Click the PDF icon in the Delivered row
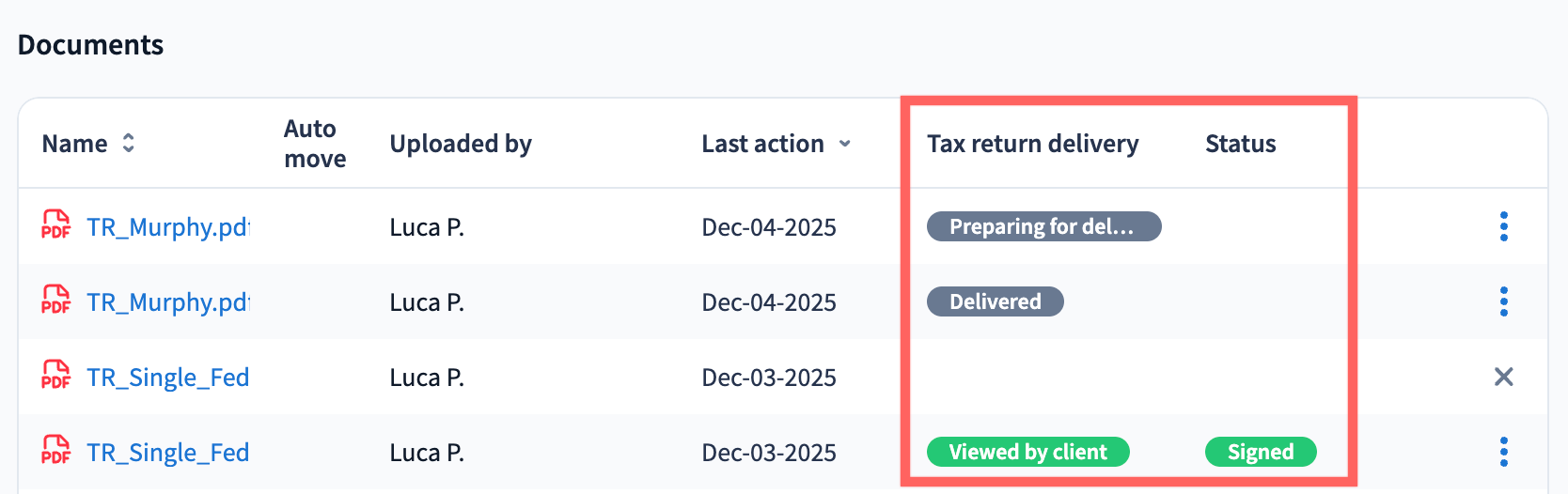The width and height of the screenshot is (1568, 494). pyautogui.click(x=55, y=301)
